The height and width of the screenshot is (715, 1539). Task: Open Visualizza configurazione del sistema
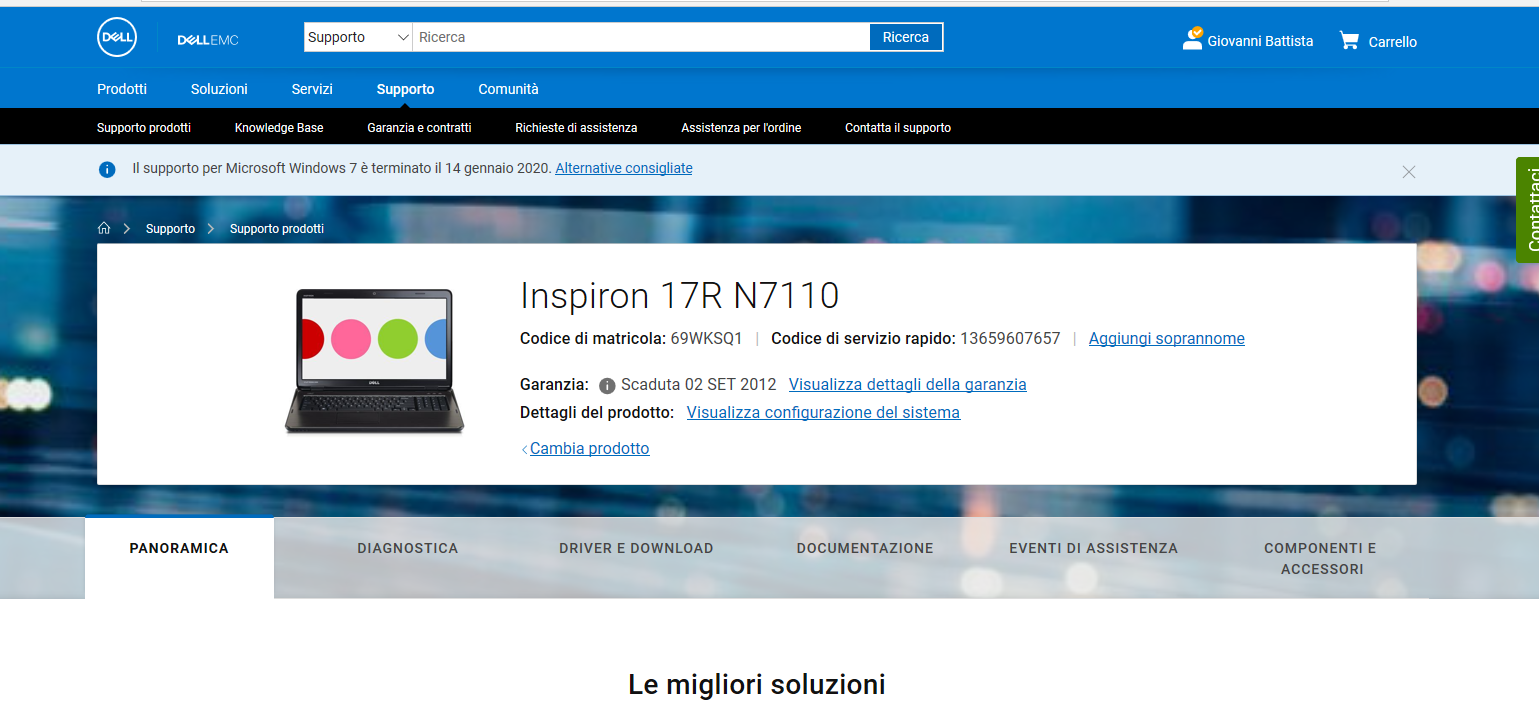tap(823, 413)
